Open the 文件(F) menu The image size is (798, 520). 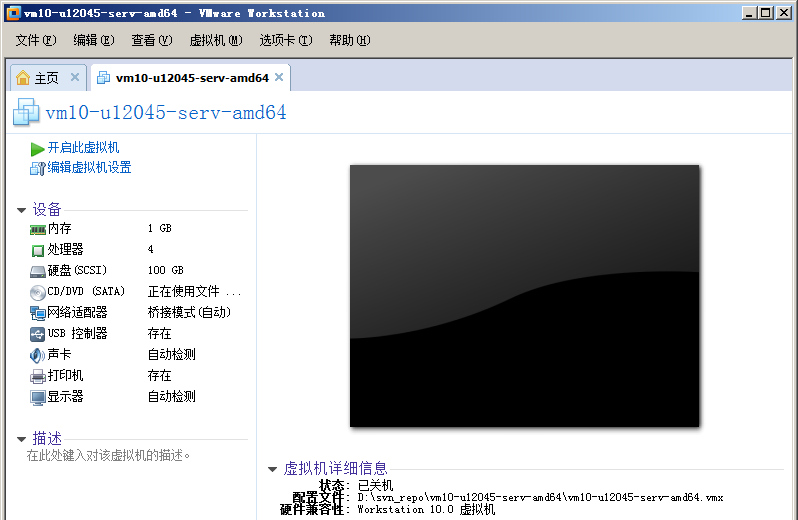(x=36, y=40)
